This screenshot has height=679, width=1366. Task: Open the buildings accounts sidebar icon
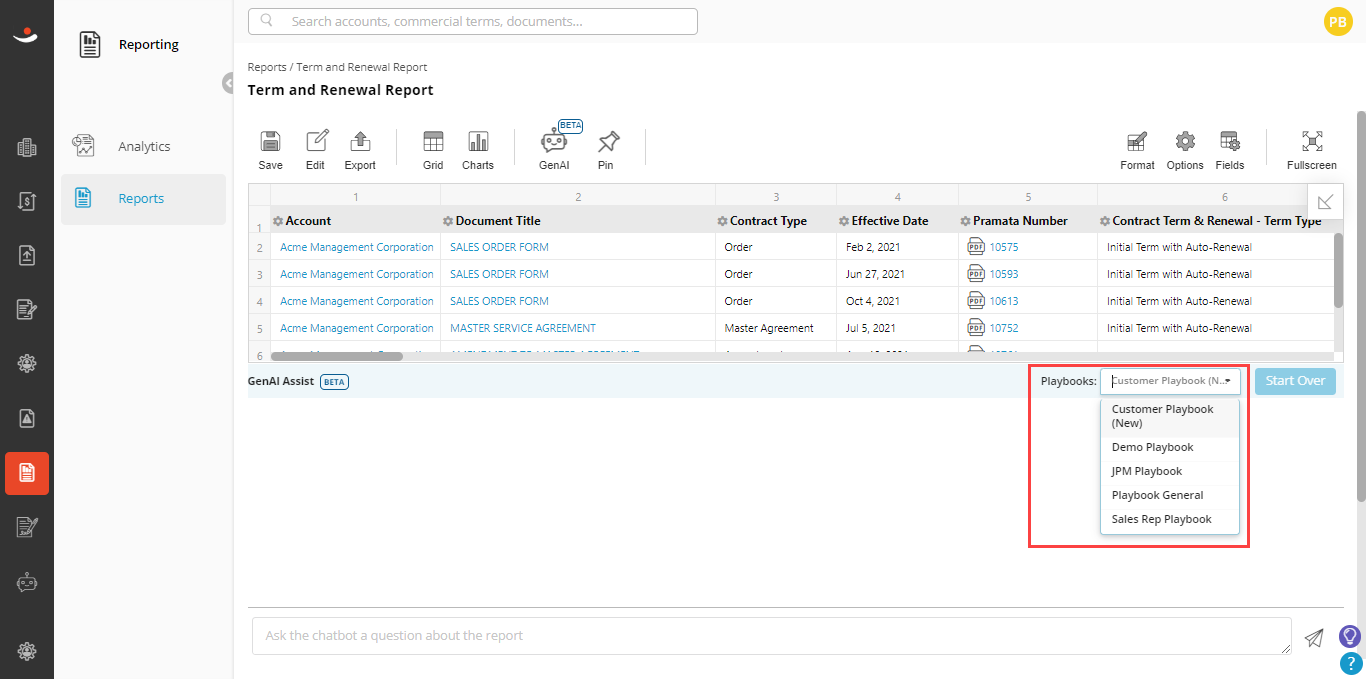tap(27, 148)
